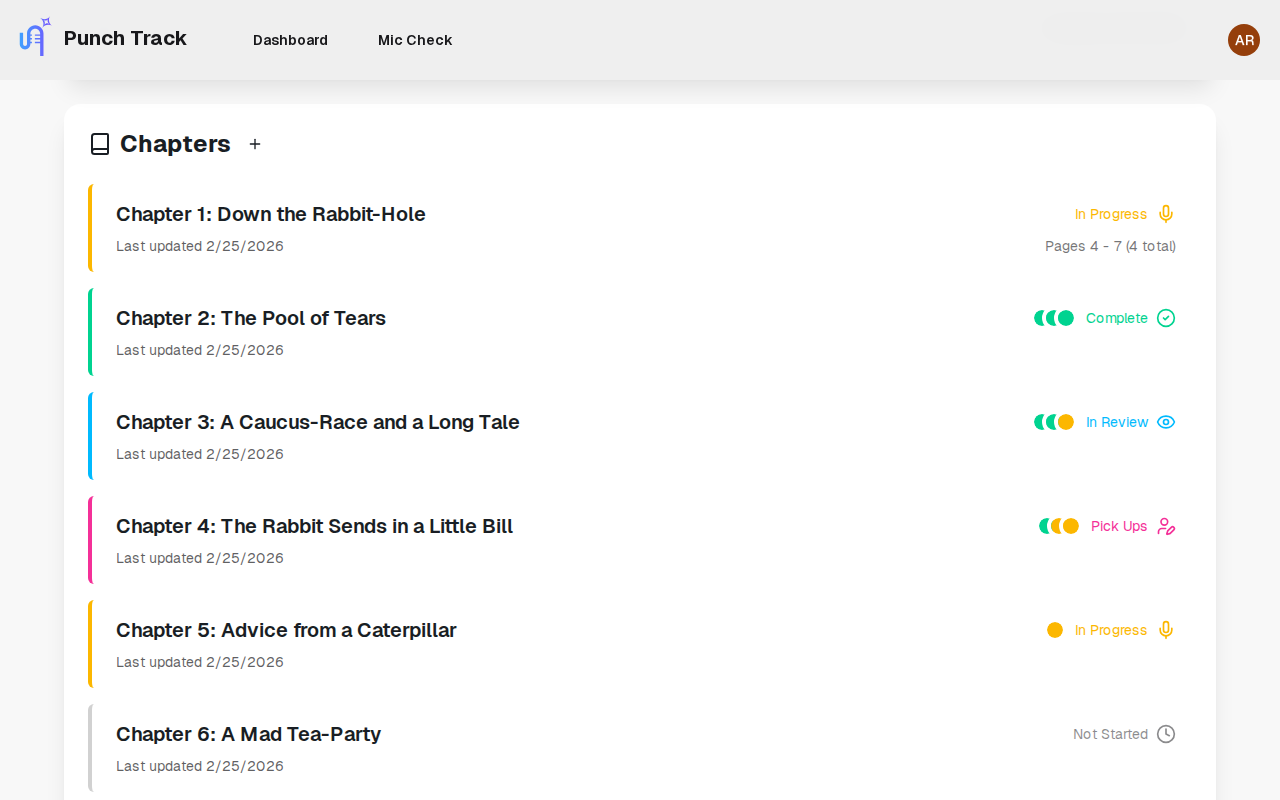Click the In Review eye icon on Chapter 3
Screen dimensions: 1280x800
(x=1165, y=422)
